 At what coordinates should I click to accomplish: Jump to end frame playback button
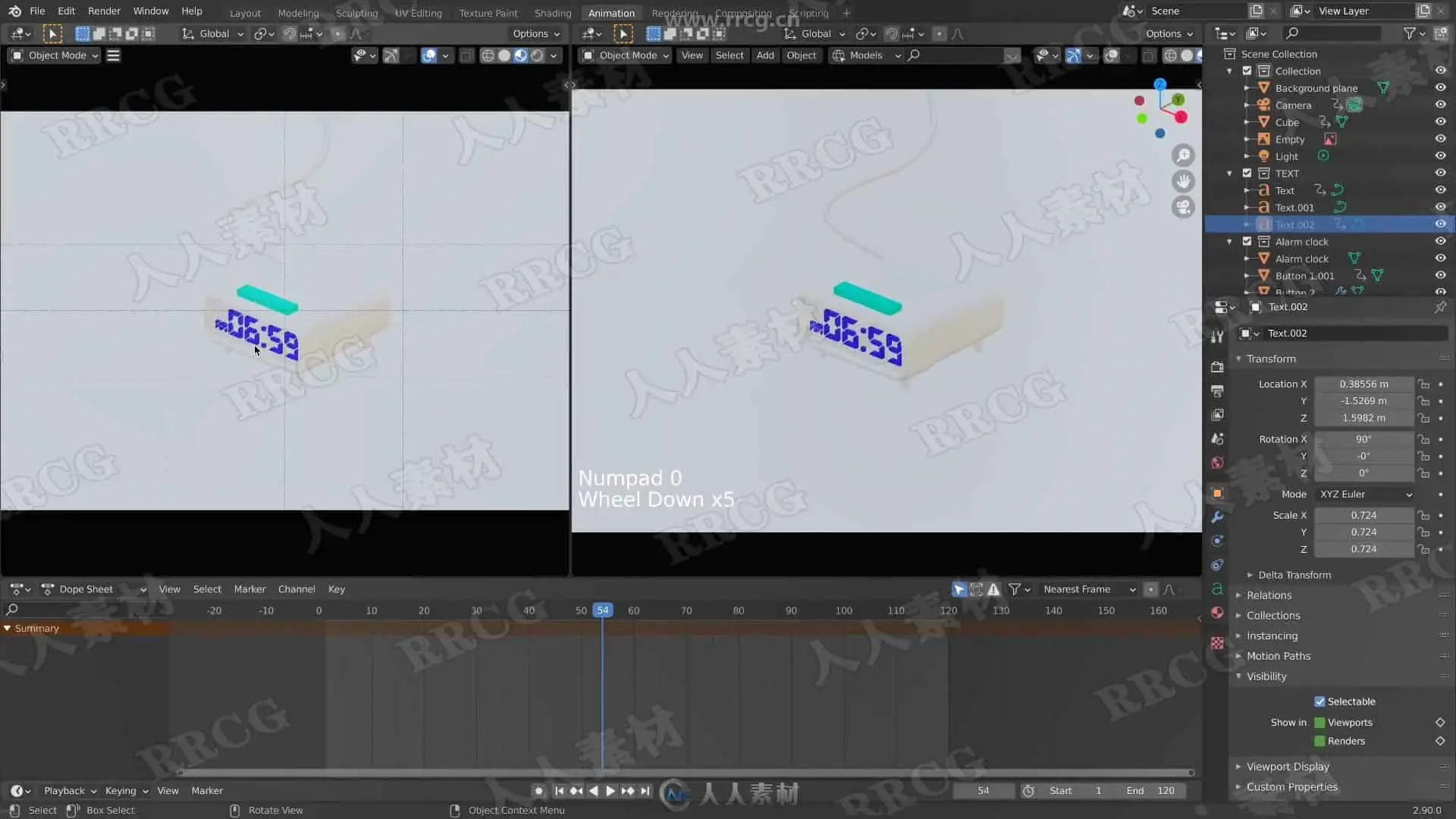(645, 791)
